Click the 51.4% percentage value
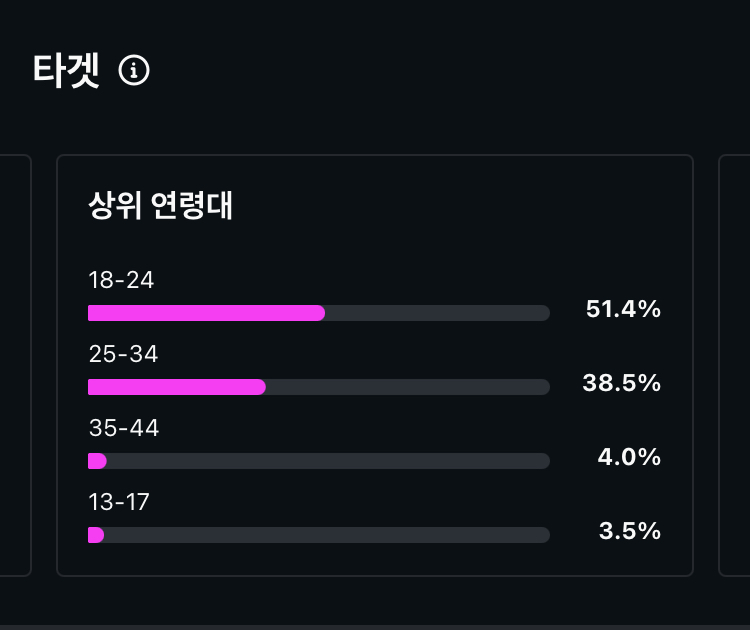Image resolution: width=750 pixels, height=630 pixels. (x=623, y=309)
